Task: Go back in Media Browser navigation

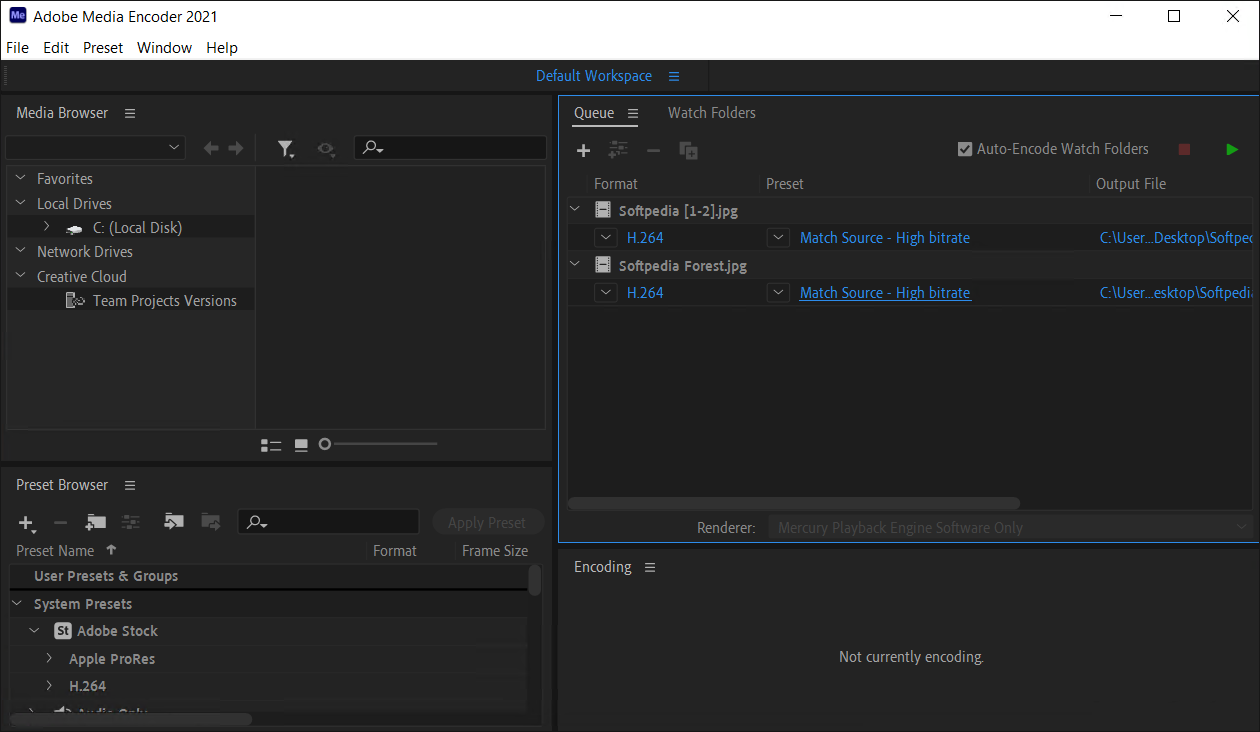Action: pyautogui.click(x=211, y=148)
